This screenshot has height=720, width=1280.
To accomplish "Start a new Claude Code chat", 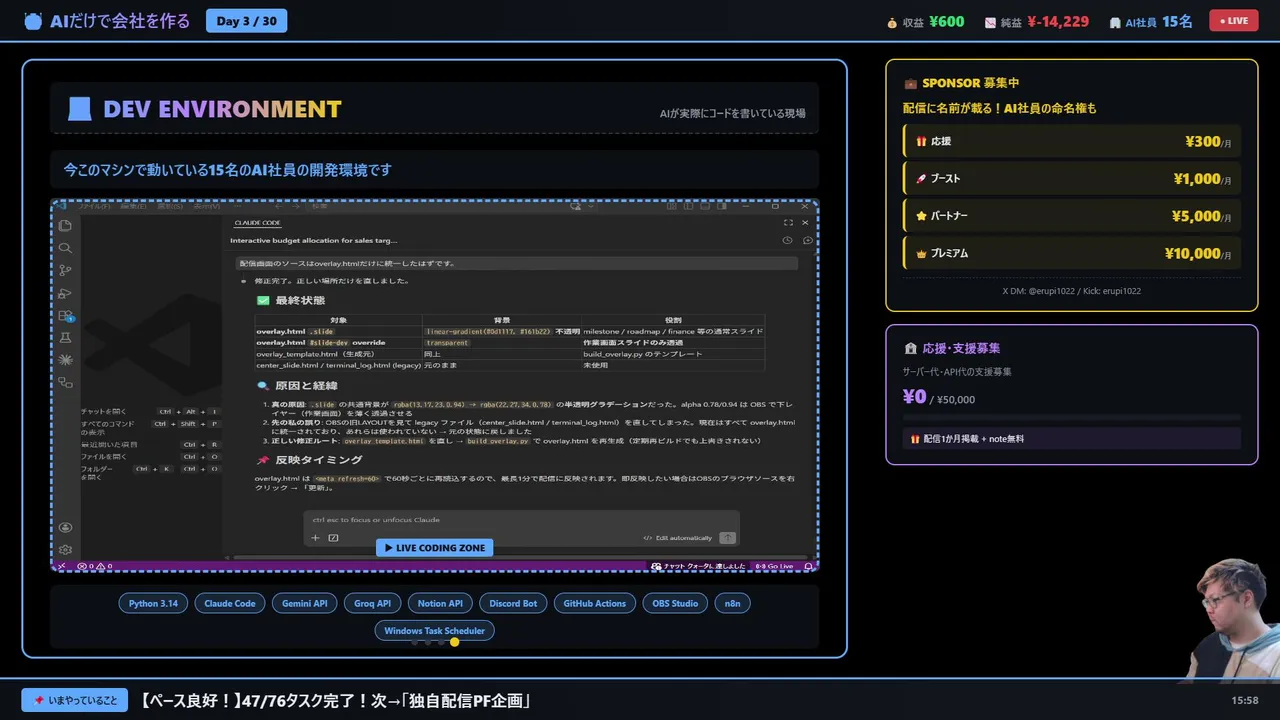I will coord(807,240).
